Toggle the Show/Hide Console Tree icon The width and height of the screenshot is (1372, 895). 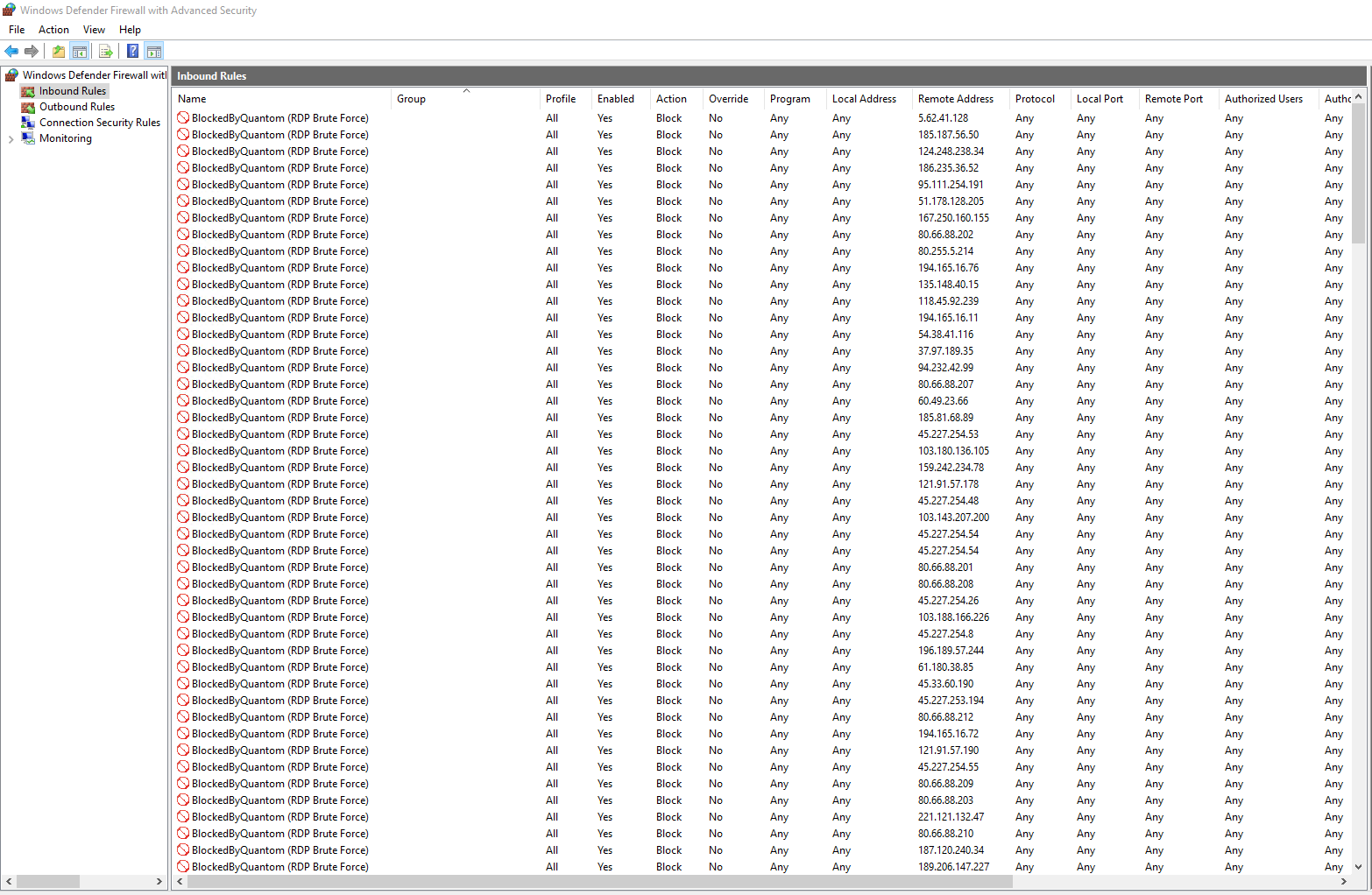pyautogui.click(x=80, y=52)
